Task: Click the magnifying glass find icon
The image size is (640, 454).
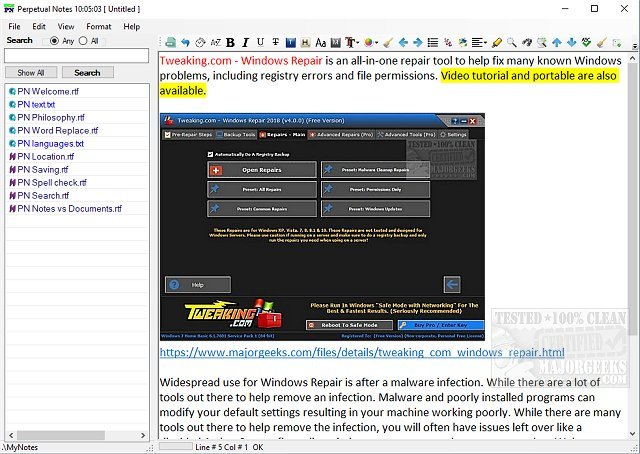Action: pyautogui.click(x=512, y=42)
